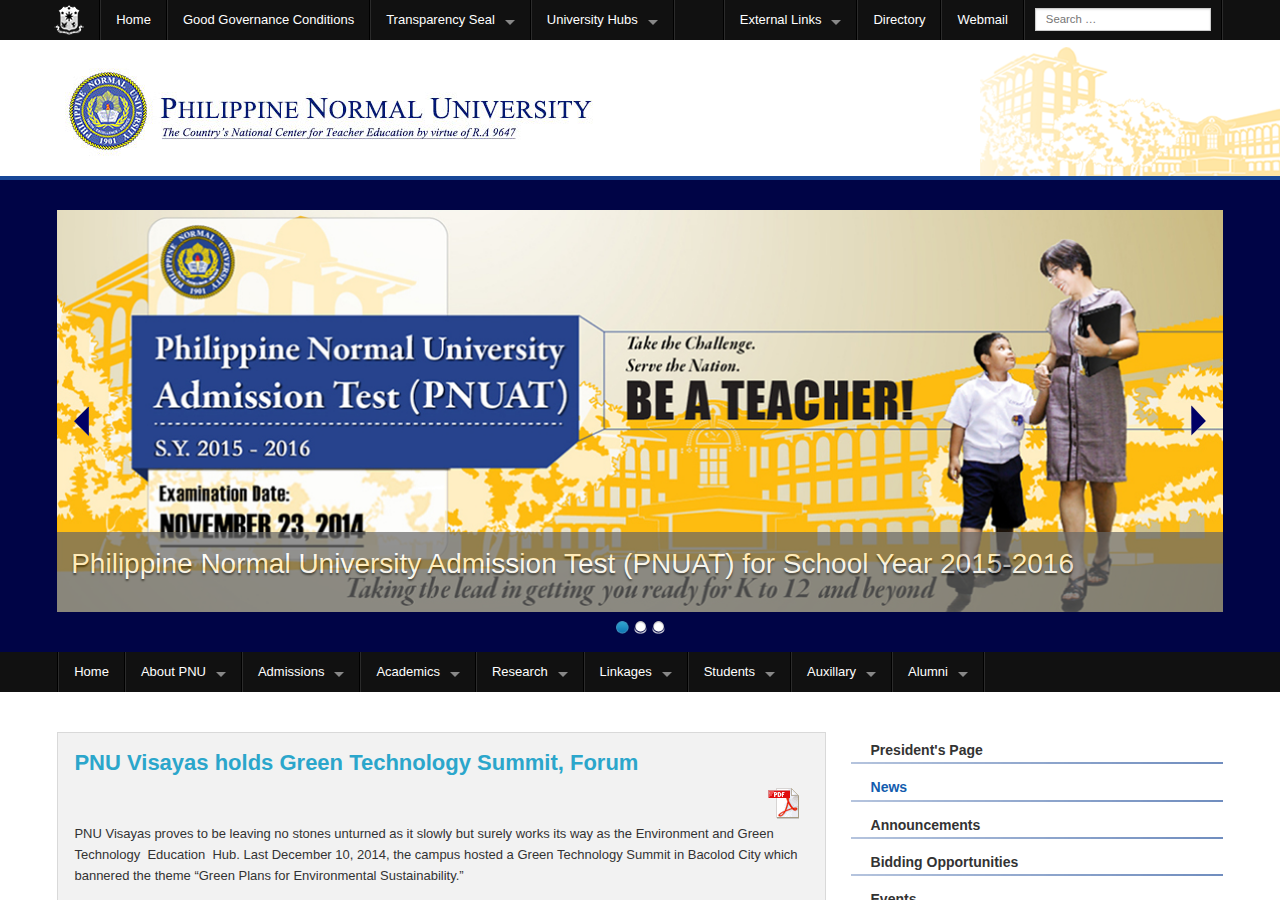
Task: Open the PDF icon in the article
Action: click(783, 803)
